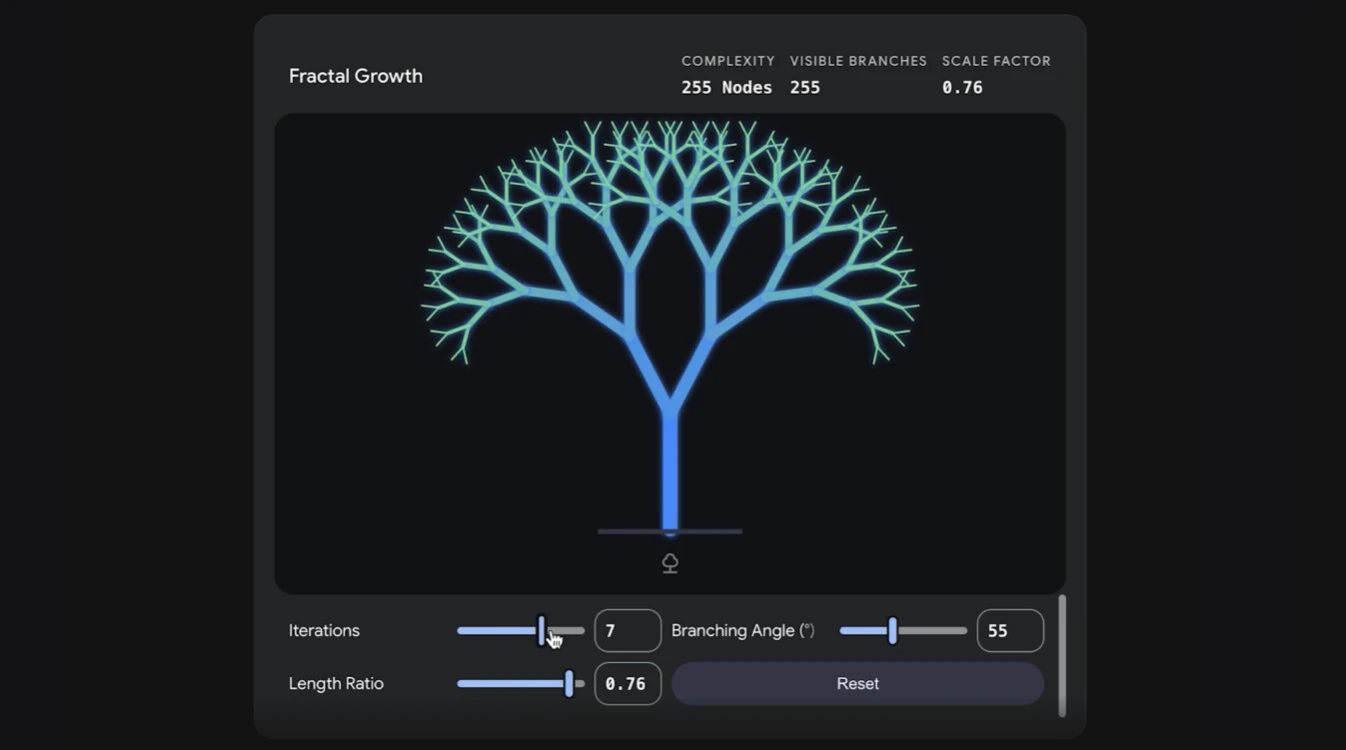The image size is (1346, 750).
Task: Click the Branching Angle slider handle
Action: point(892,630)
